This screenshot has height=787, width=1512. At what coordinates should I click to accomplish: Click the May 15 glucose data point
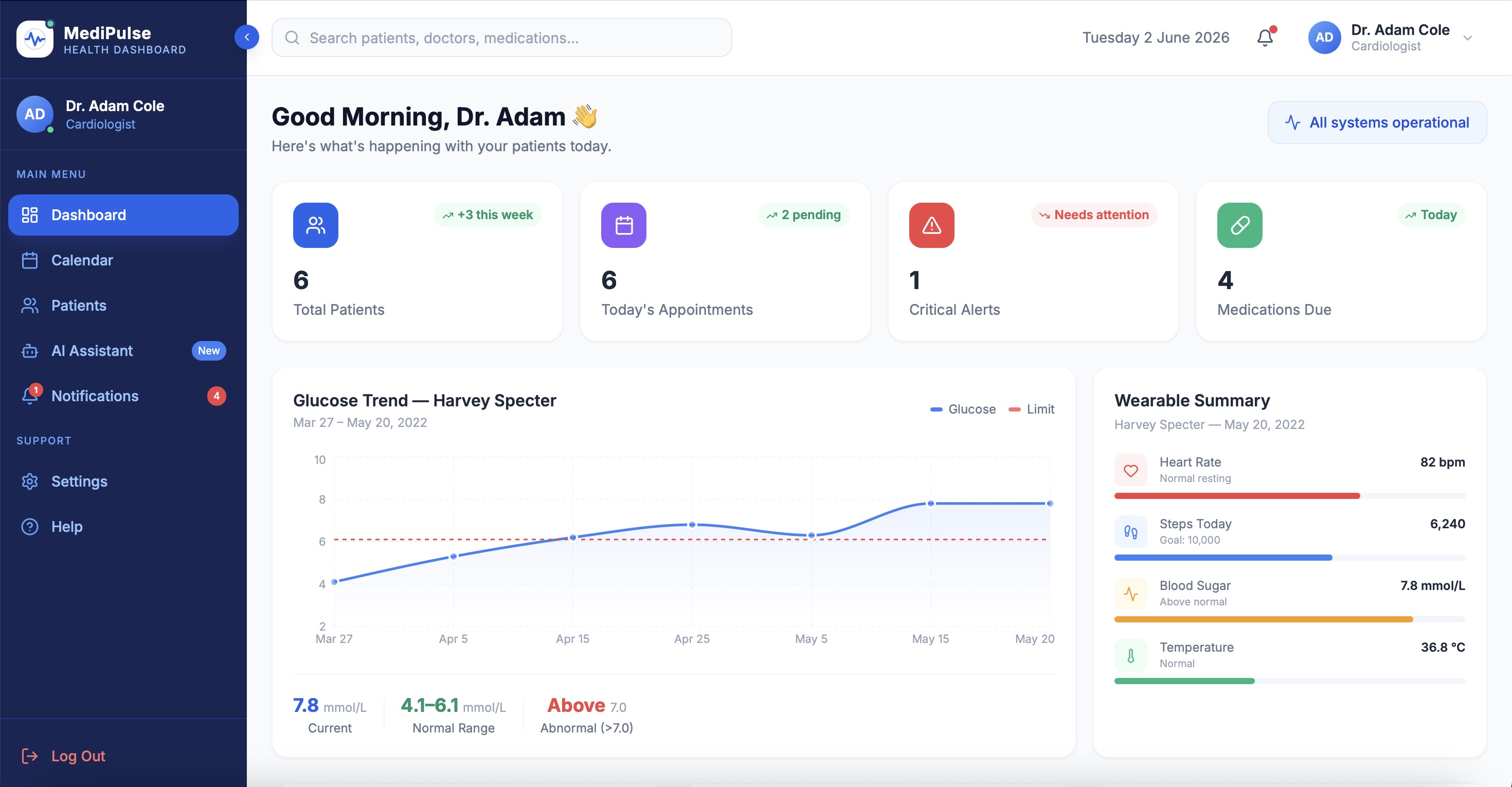(x=930, y=504)
